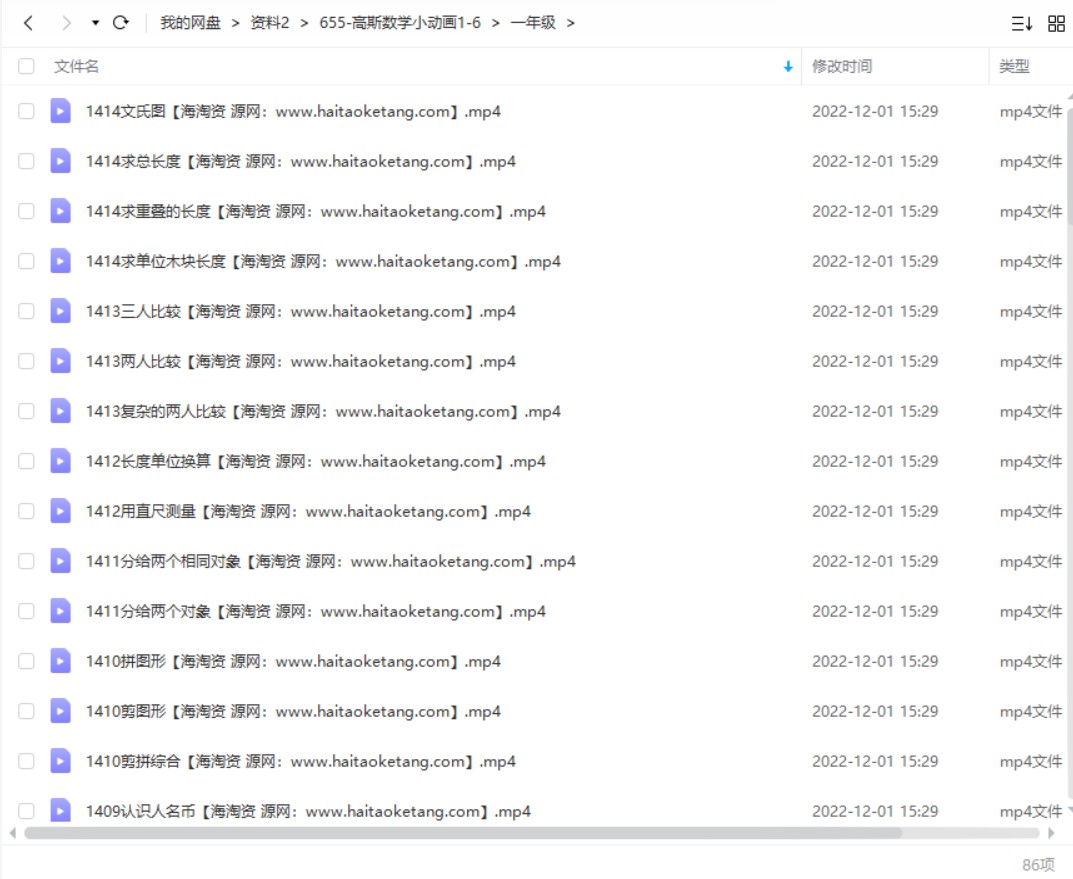
Task: Navigate to 我的网盘 breadcrumb
Action: (190, 23)
